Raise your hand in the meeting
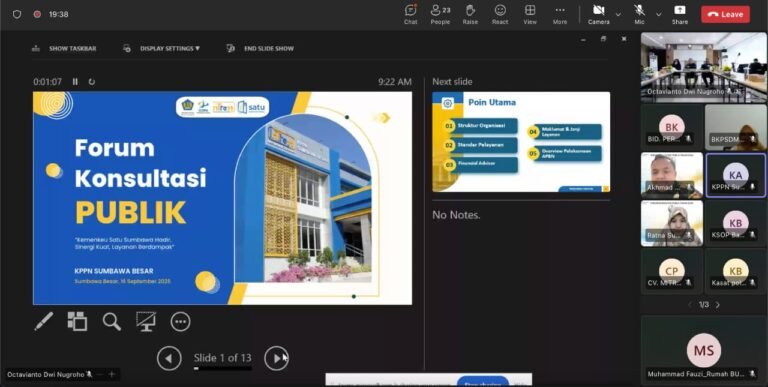 click(x=470, y=14)
